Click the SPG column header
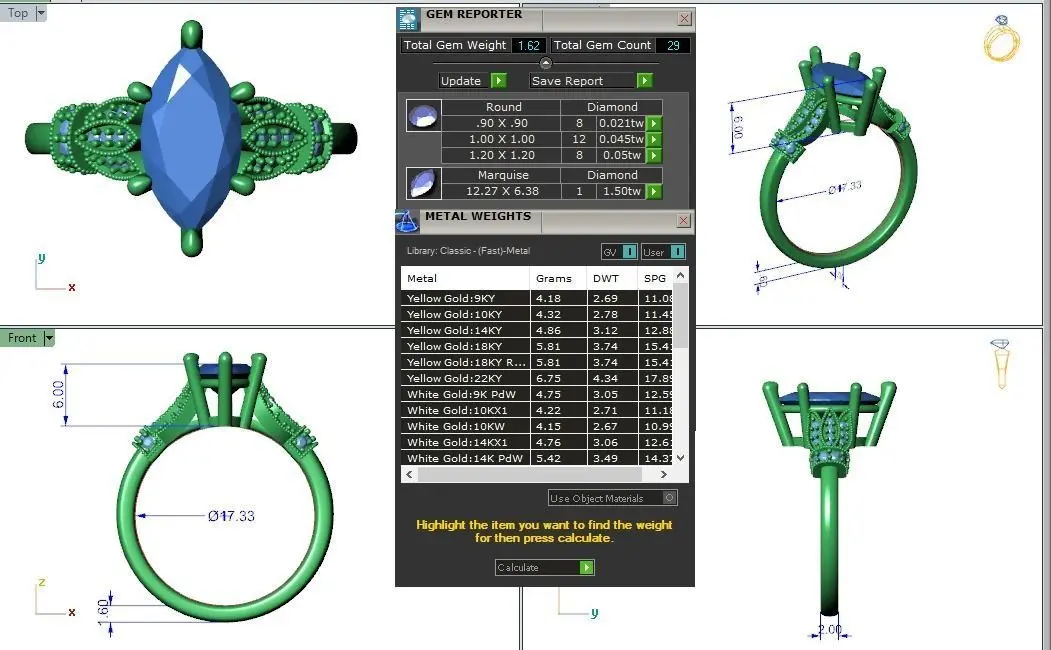Image resolution: width=1051 pixels, height=650 pixels. [655, 279]
